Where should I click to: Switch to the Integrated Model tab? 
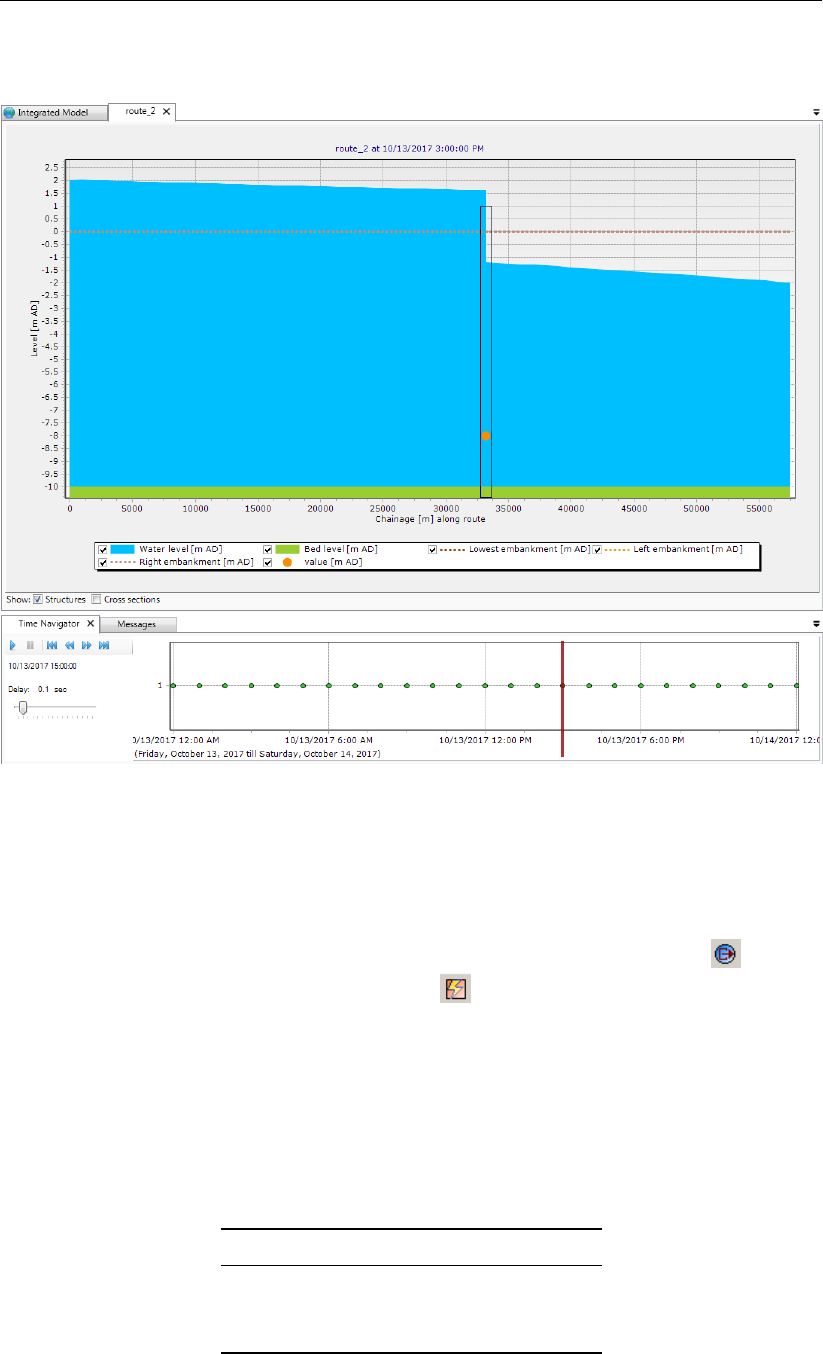click(x=52, y=113)
